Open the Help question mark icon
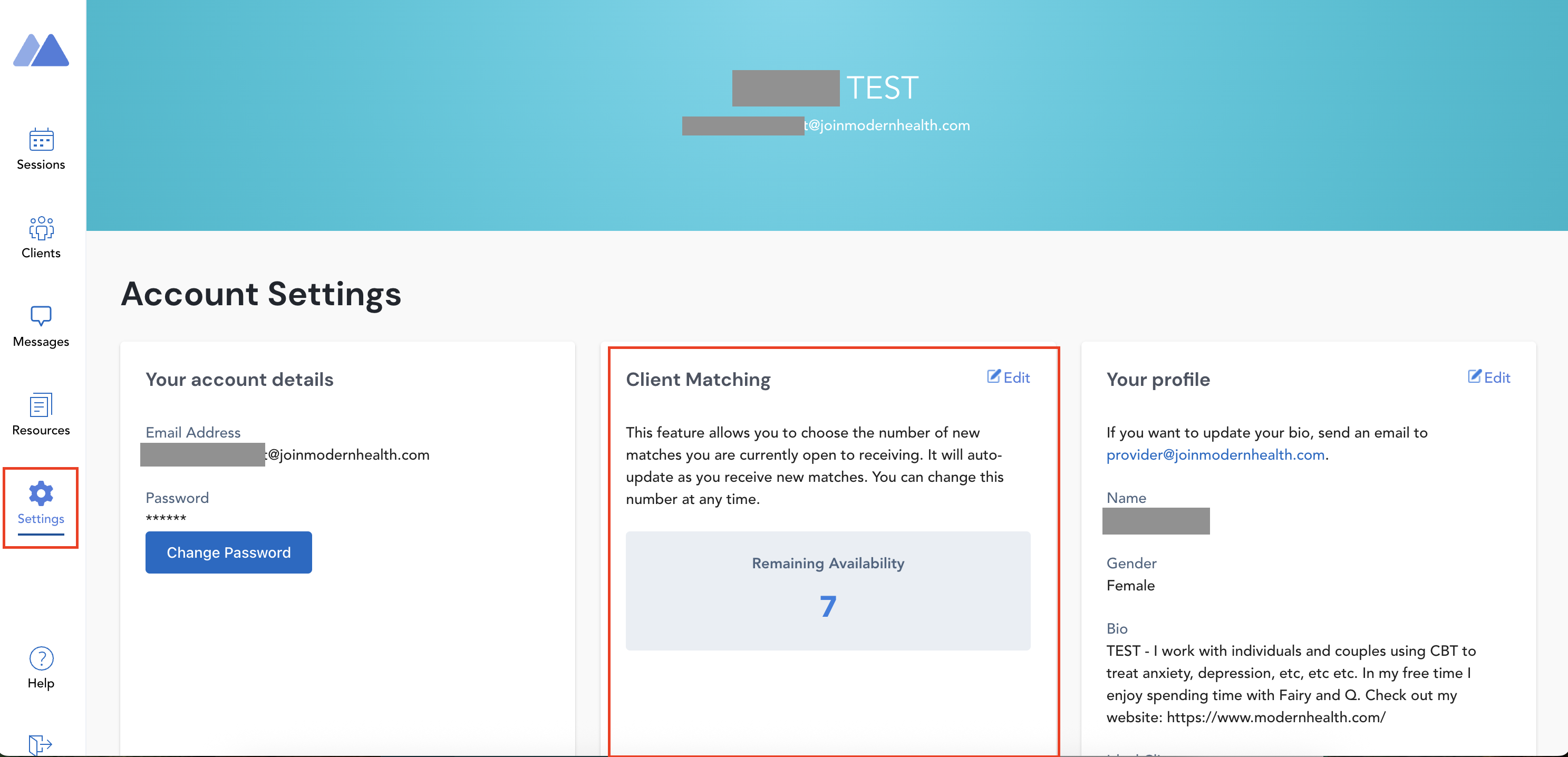The height and width of the screenshot is (757, 1568). [x=41, y=658]
